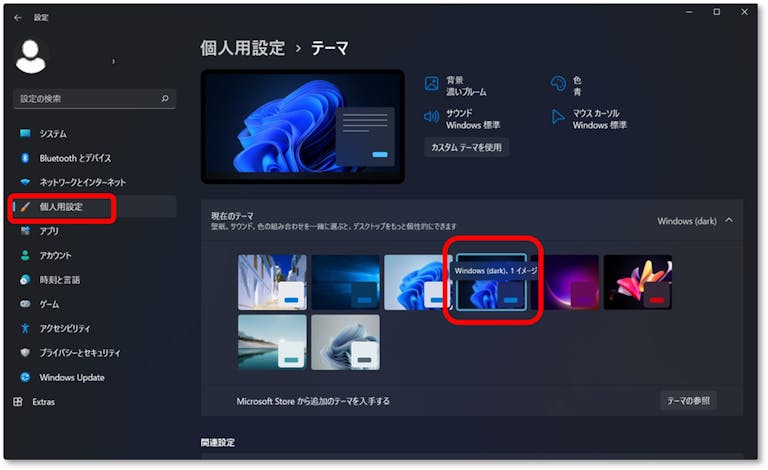Click the ゲーム controller icon

point(25,304)
